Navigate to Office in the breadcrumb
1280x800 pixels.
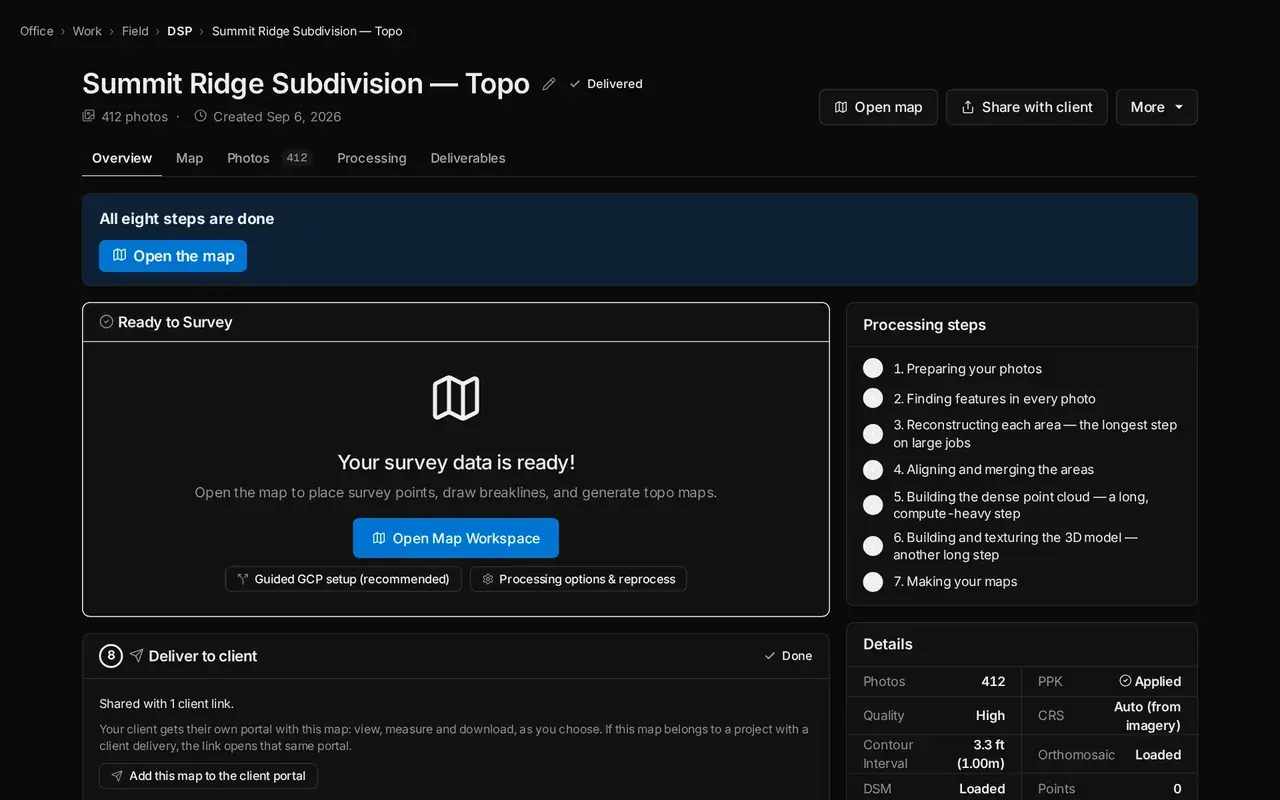(x=37, y=31)
